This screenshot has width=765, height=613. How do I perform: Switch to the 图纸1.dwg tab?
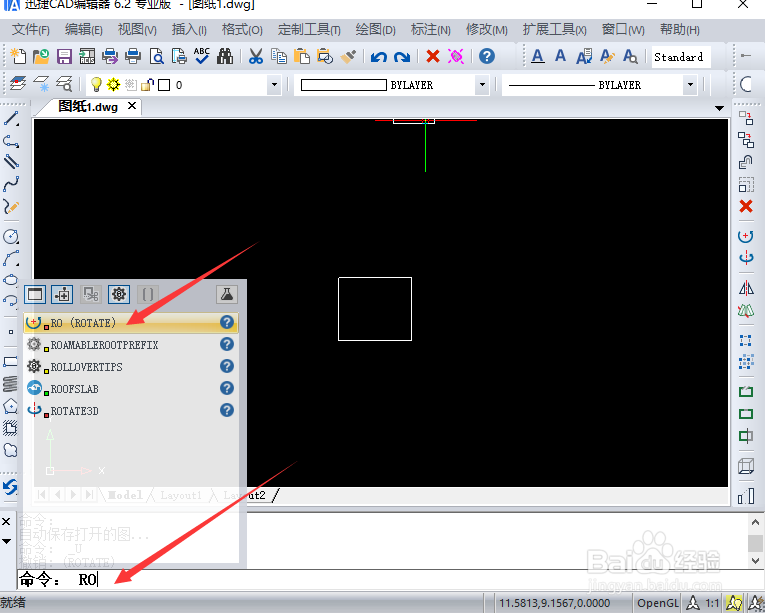click(x=88, y=106)
